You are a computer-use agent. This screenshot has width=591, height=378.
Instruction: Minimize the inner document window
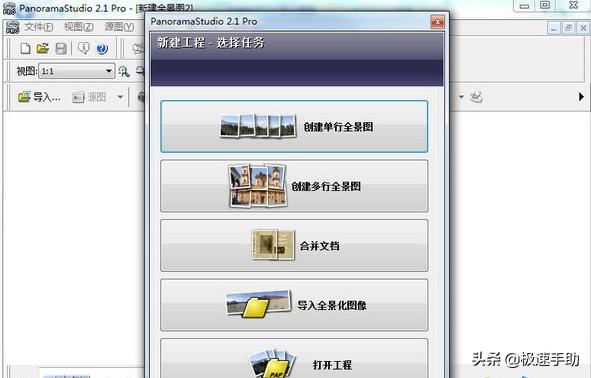tap(554, 28)
